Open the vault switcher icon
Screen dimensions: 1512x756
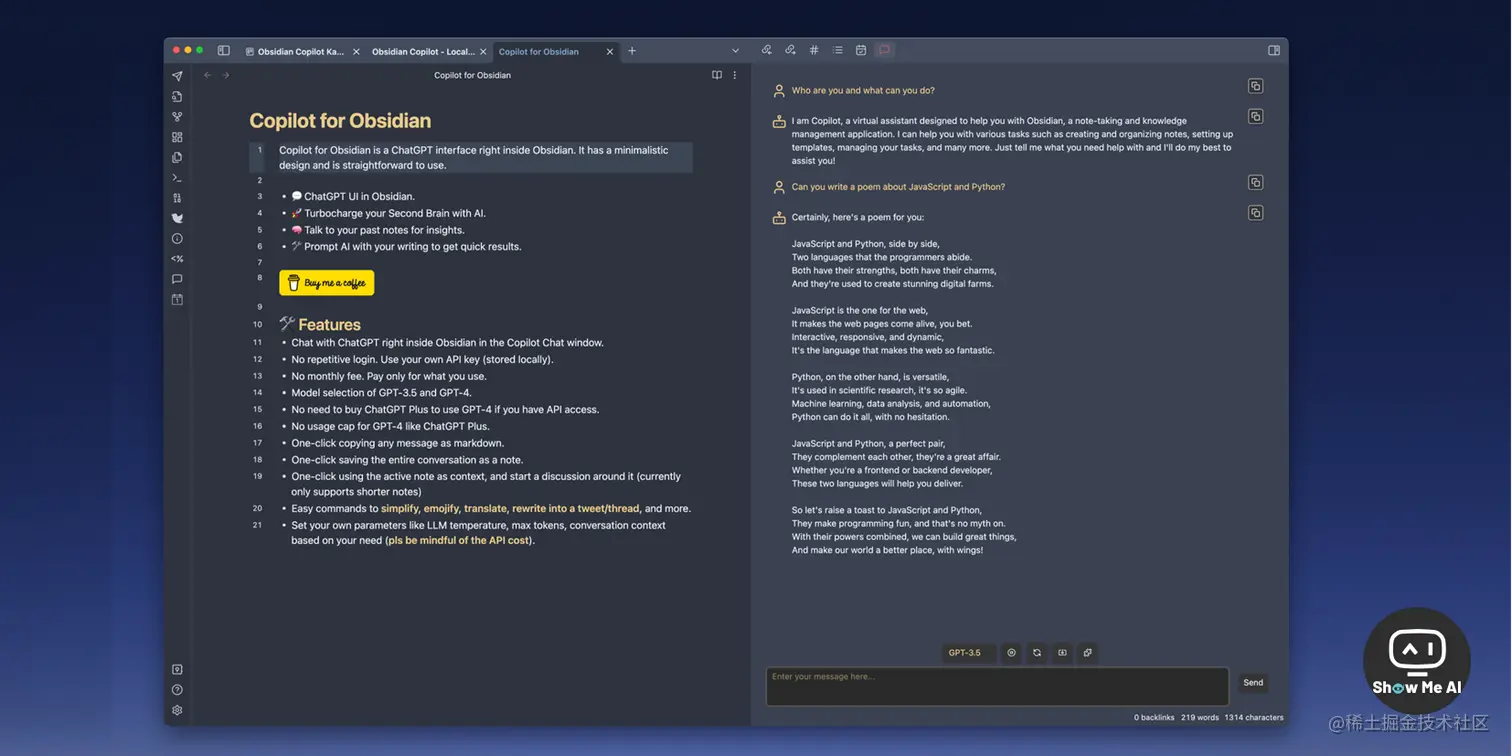tap(177, 670)
